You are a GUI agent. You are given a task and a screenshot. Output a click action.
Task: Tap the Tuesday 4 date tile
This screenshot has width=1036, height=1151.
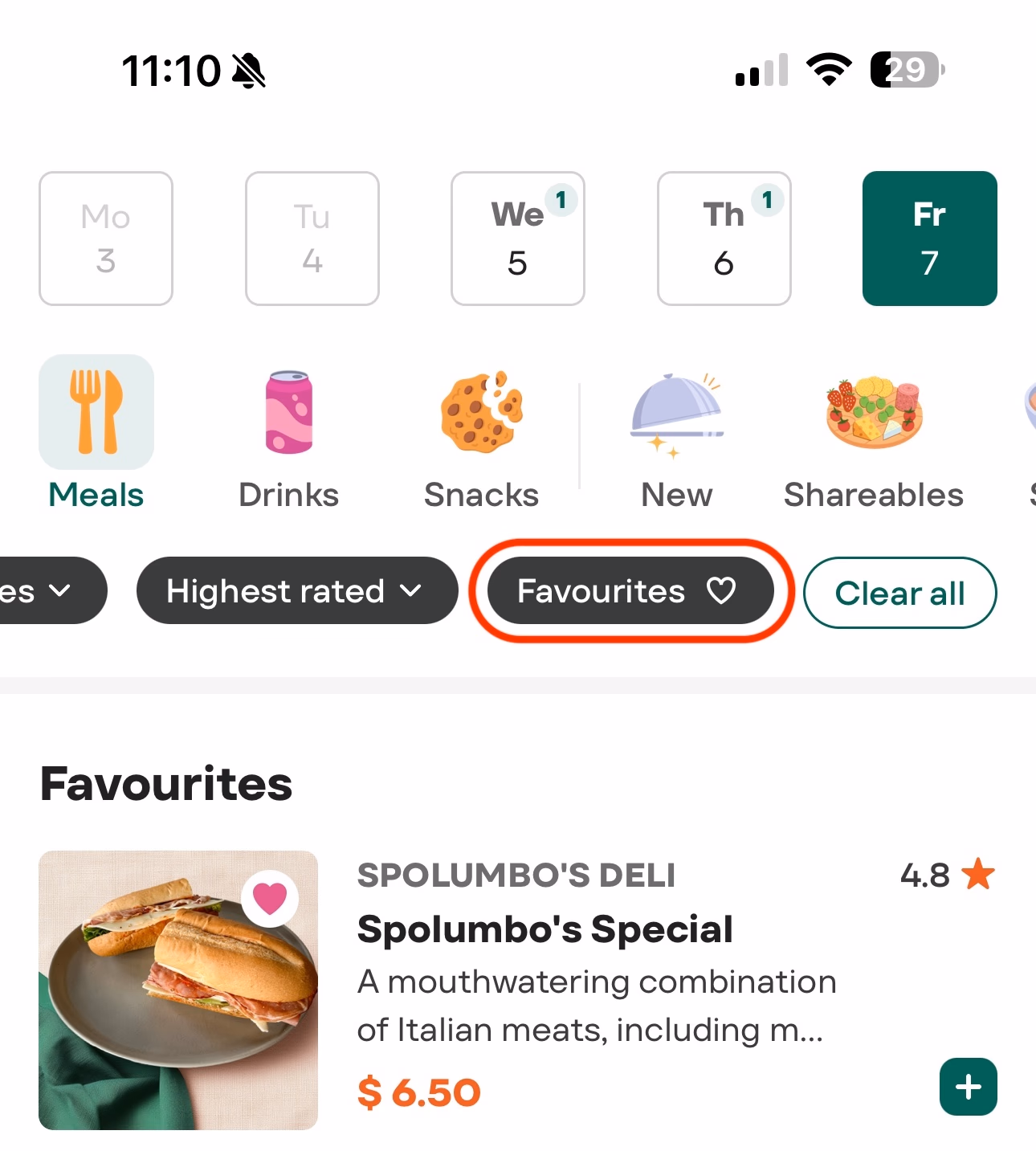pyautogui.click(x=312, y=239)
